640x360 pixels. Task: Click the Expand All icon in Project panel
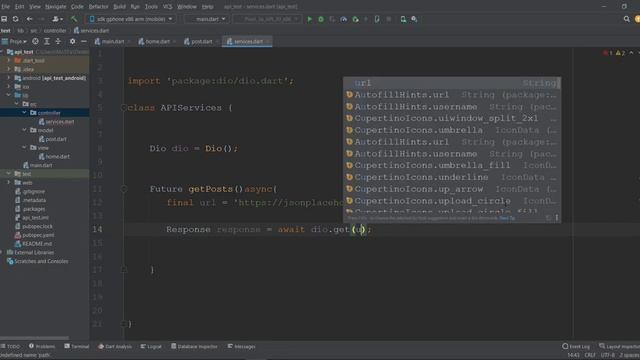(47, 41)
